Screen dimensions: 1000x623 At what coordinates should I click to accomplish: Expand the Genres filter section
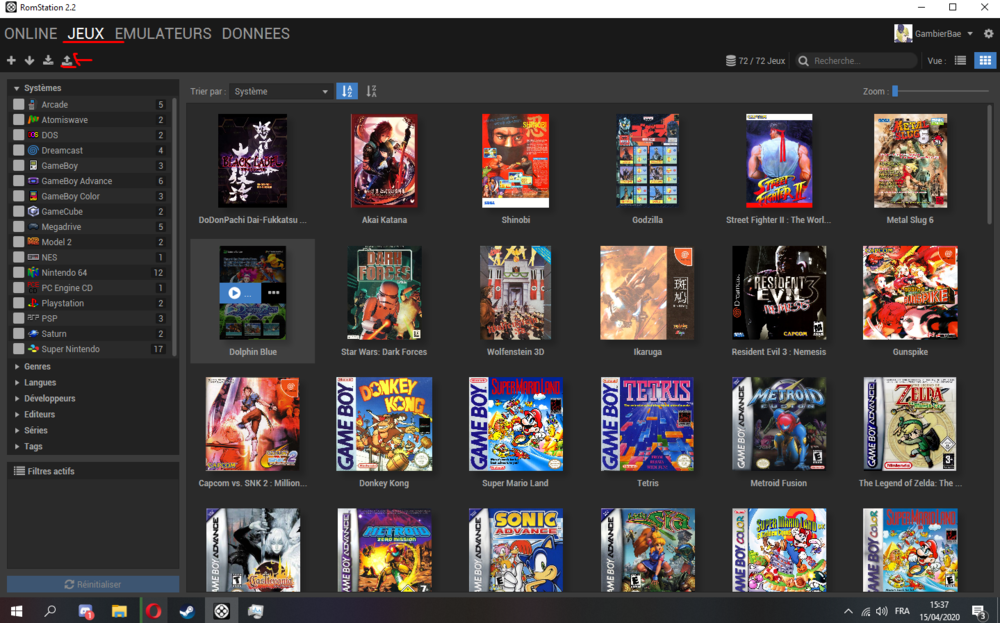click(x=17, y=367)
